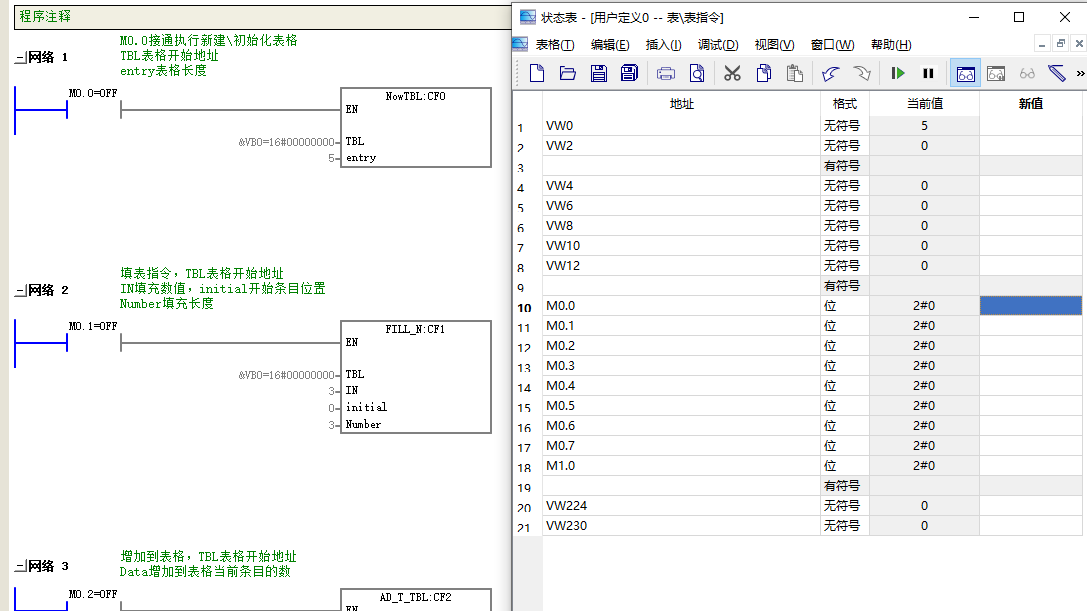
Task: Collapse 网络 2 in the ladder editor
Action: [20, 291]
